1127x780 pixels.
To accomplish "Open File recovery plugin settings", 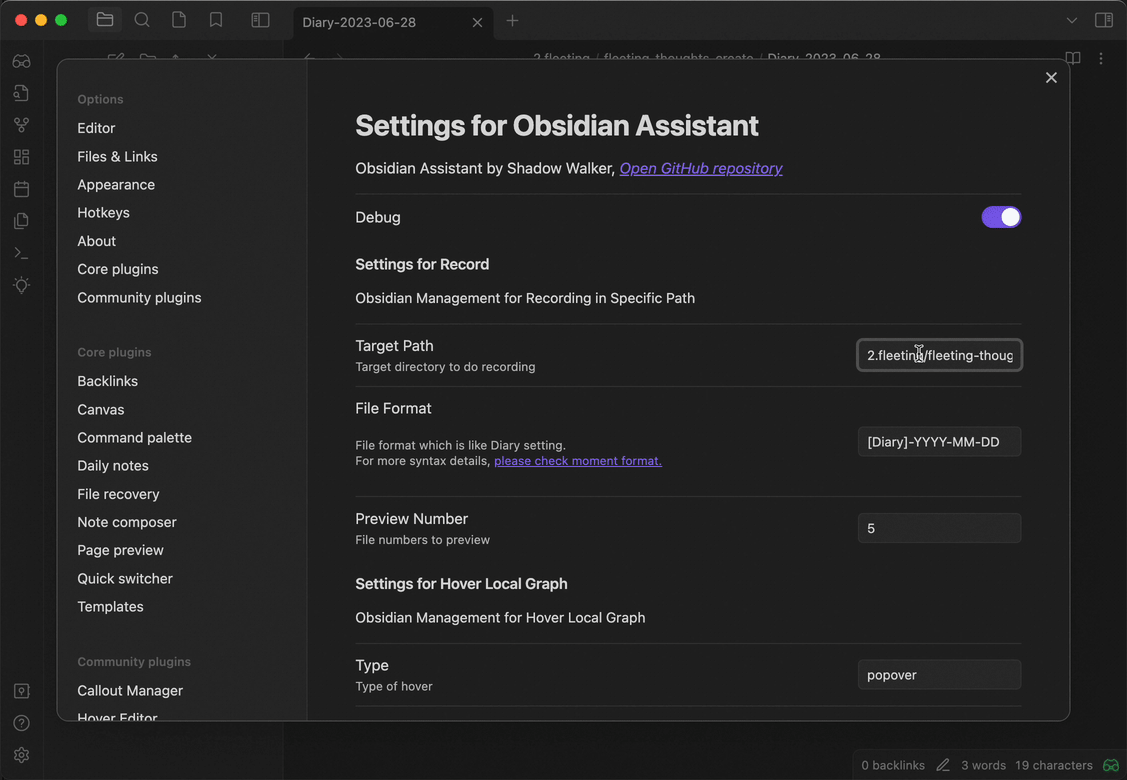I will pos(119,494).
